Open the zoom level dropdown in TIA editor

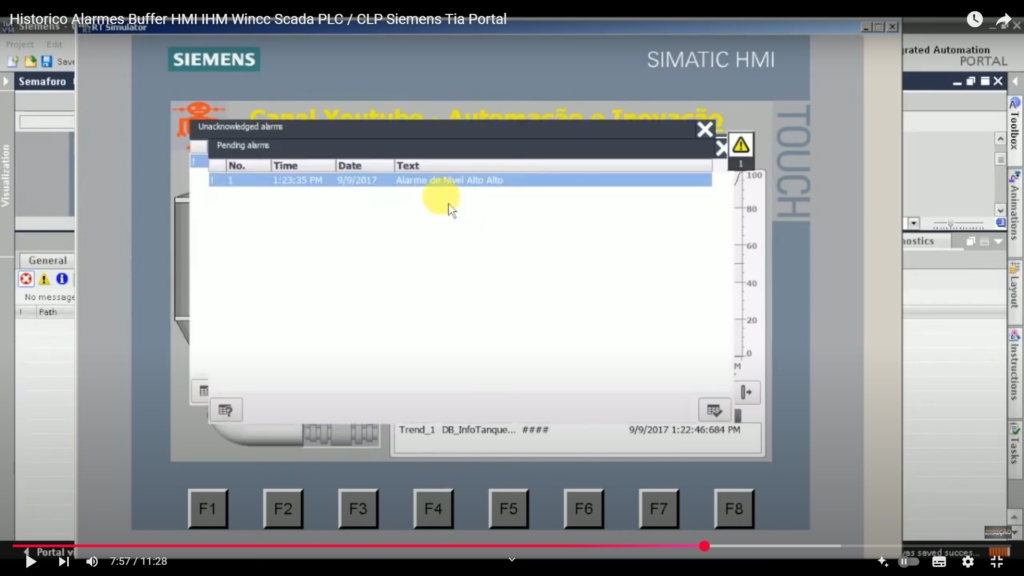913,223
